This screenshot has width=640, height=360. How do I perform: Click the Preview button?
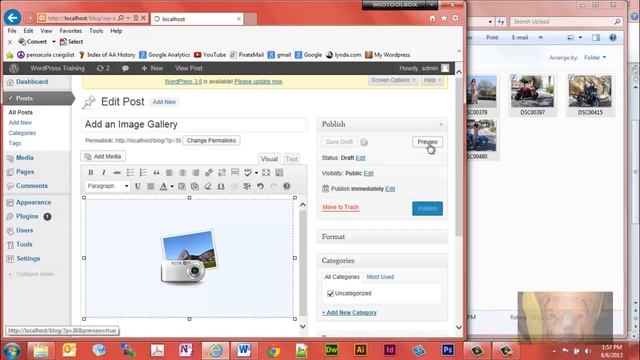tap(427, 142)
